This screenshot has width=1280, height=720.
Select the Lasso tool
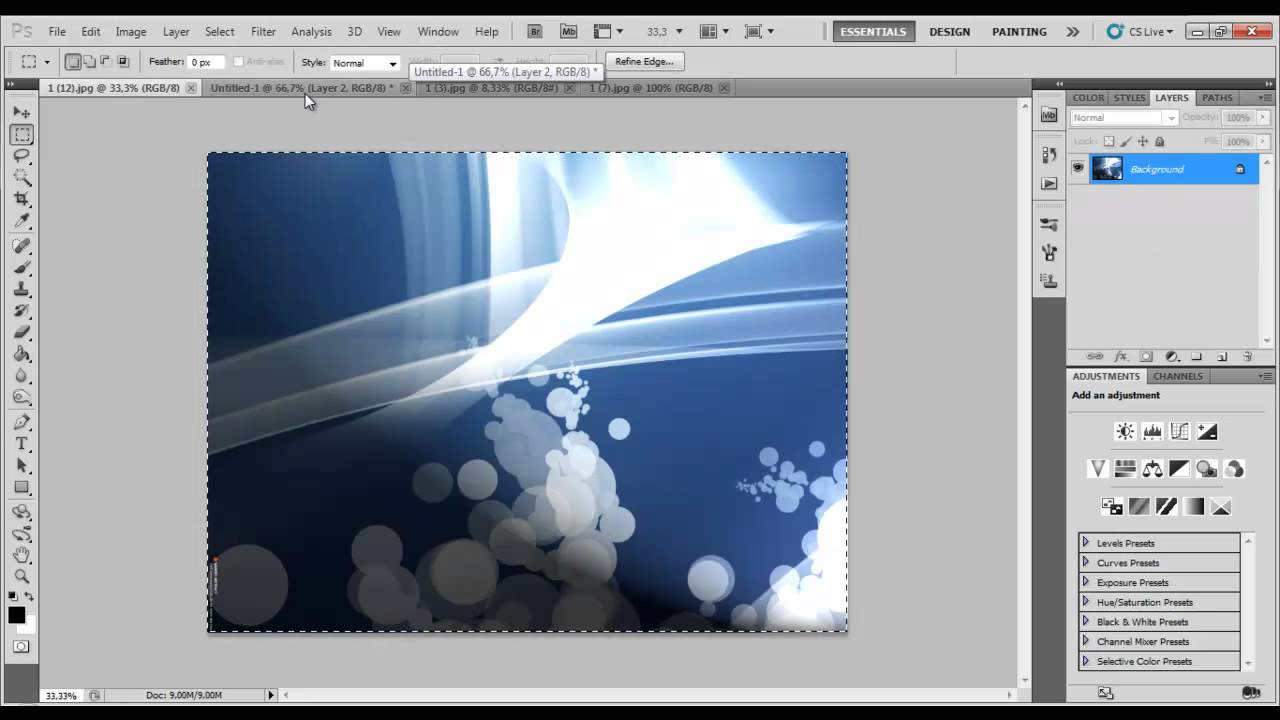coord(22,156)
